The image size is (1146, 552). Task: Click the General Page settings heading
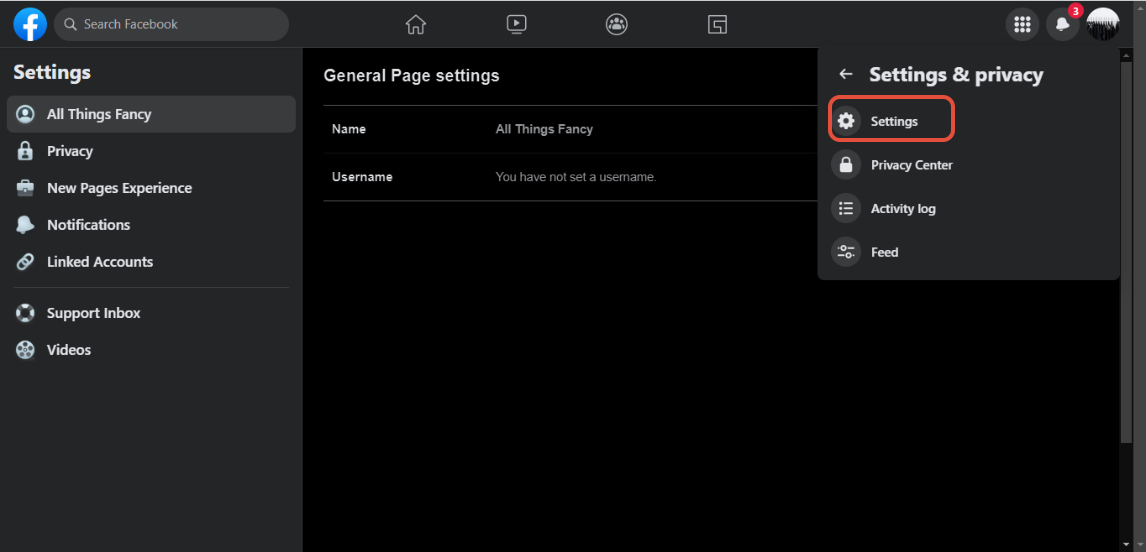pos(411,75)
